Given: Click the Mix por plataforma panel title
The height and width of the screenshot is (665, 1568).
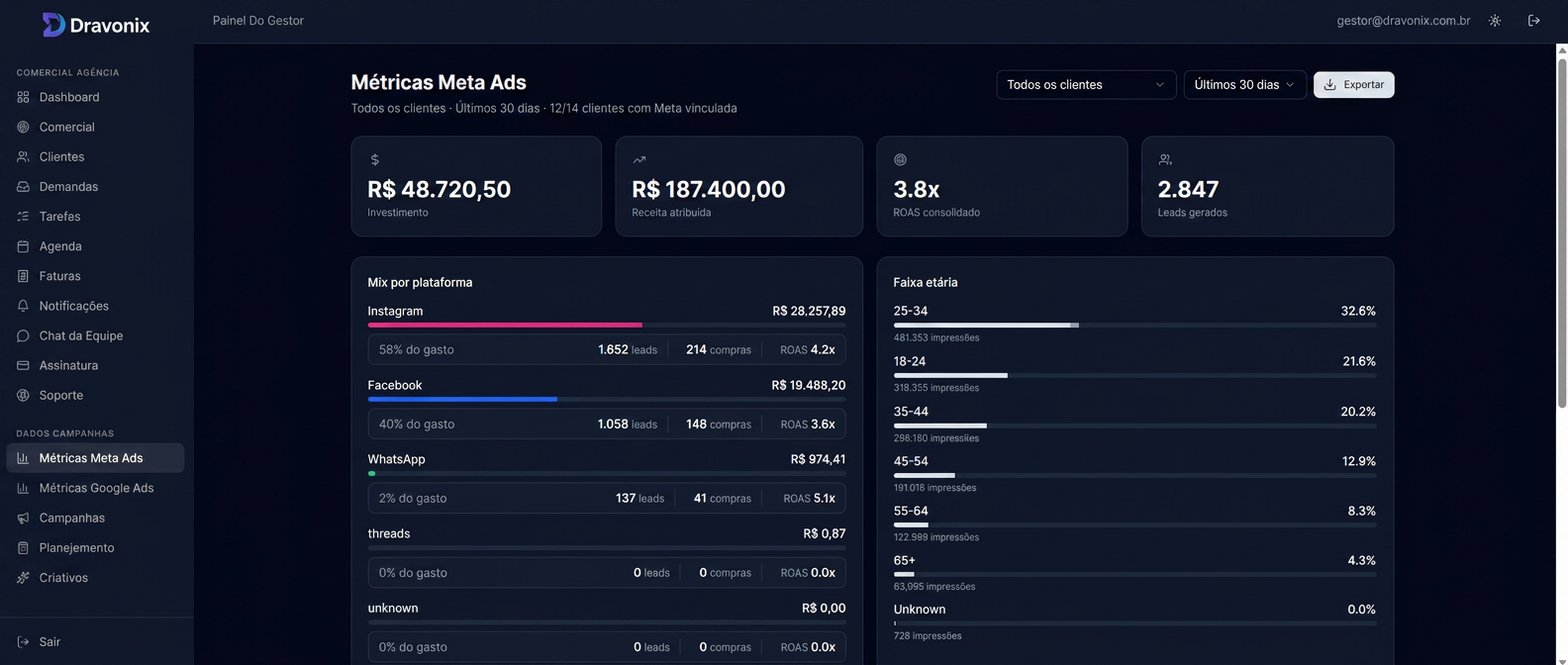Looking at the screenshot, I should pos(420,282).
